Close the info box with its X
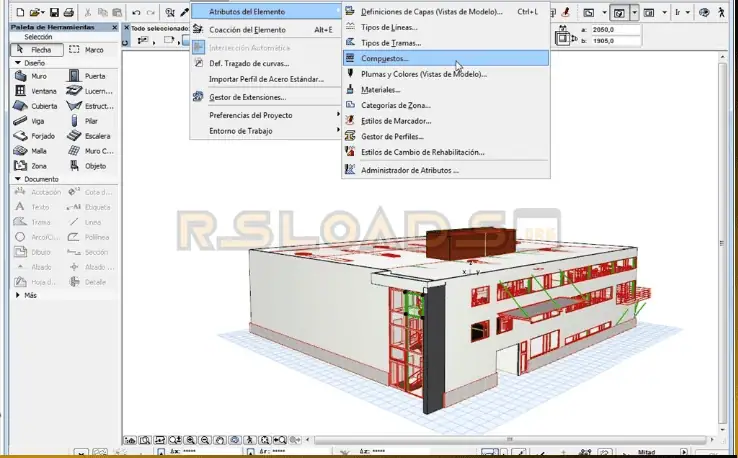 click(x=126, y=28)
